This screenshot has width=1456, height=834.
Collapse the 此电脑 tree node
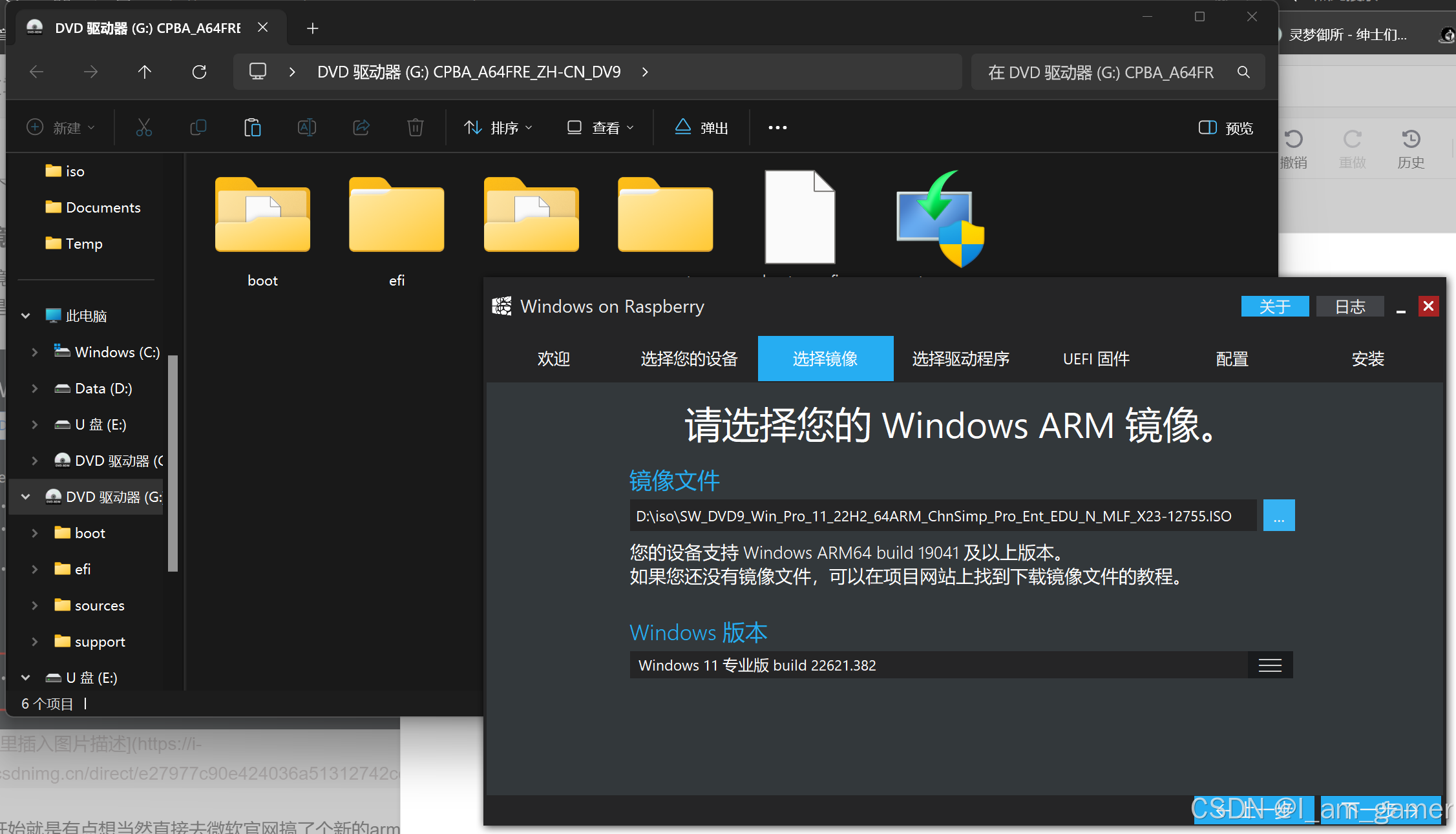coord(26,316)
